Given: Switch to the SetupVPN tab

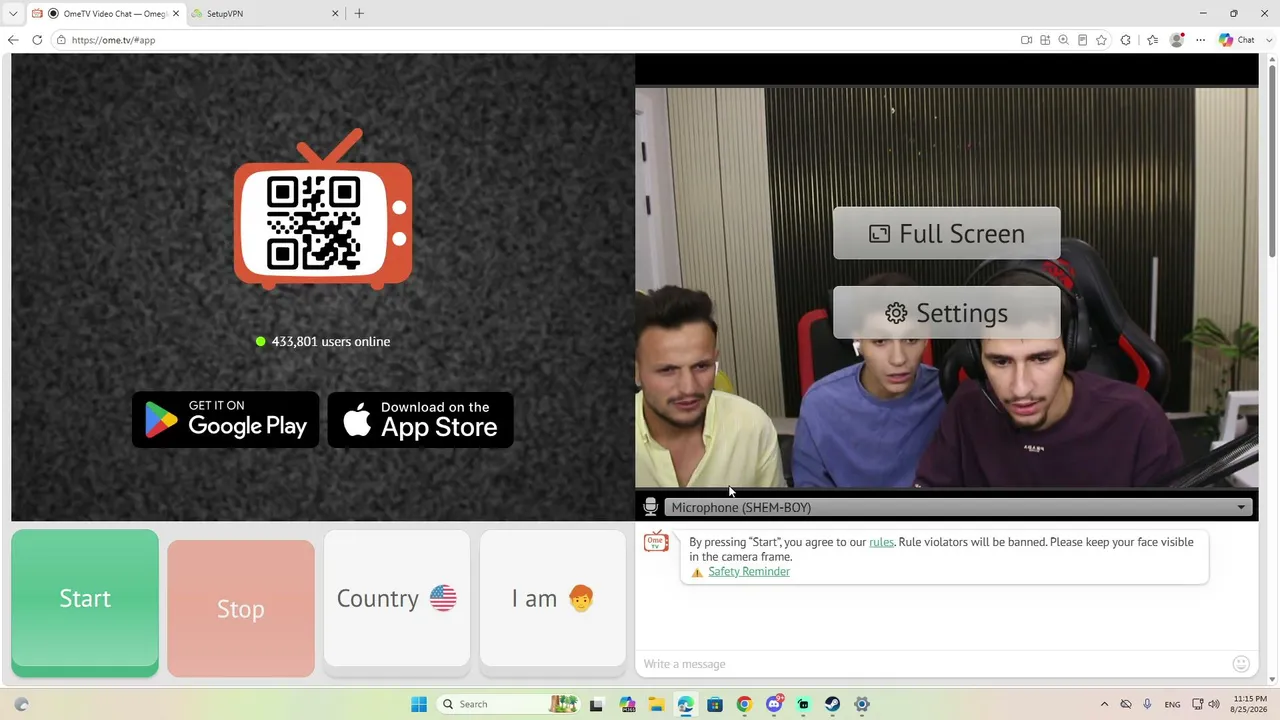Looking at the screenshot, I should click(x=263, y=13).
